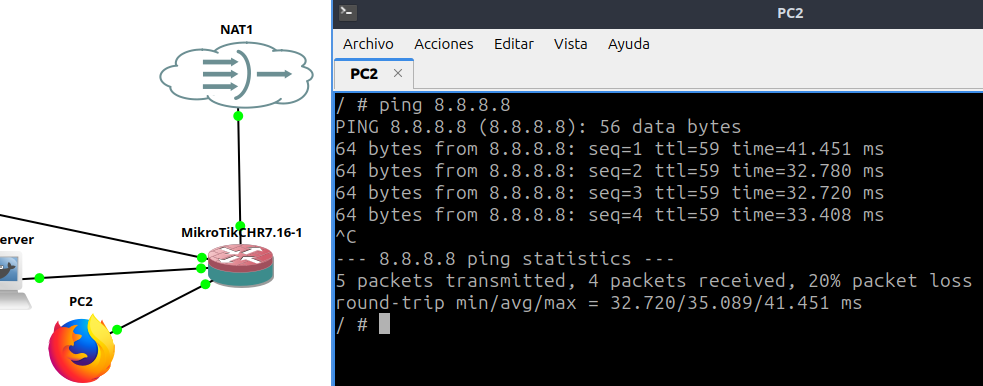This screenshot has height=386, width=983.
Task: Click the green port dot next to server
Action: coord(39,278)
